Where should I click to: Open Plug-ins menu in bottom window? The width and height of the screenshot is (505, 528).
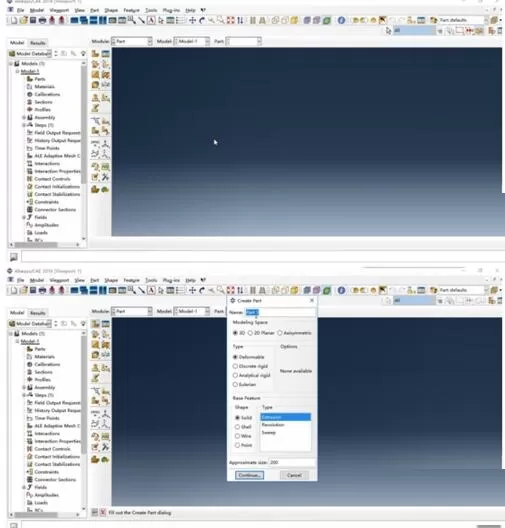[171, 280]
